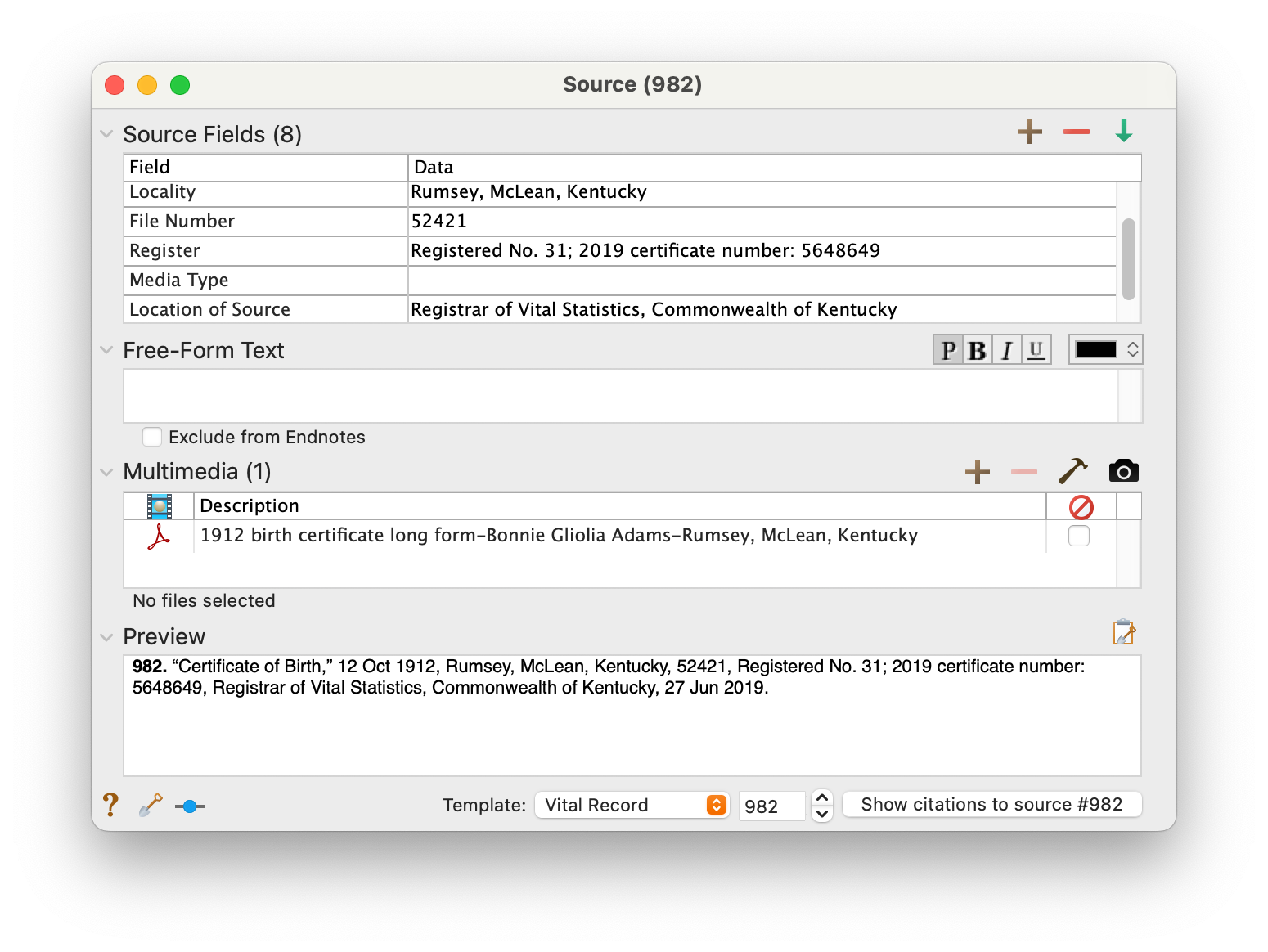Click the Source Fields table scrollbar

pos(1129,259)
